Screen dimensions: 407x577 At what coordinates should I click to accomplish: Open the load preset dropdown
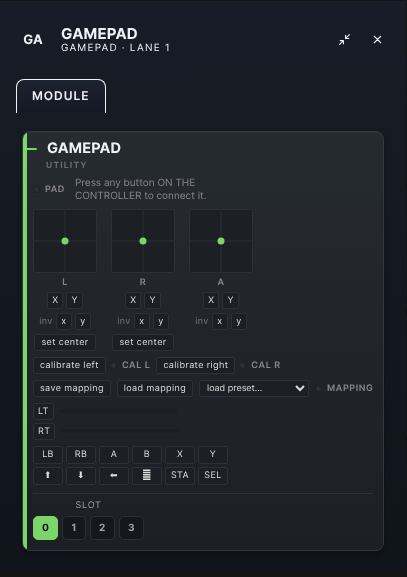pyautogui.click(x=254, y=388)
